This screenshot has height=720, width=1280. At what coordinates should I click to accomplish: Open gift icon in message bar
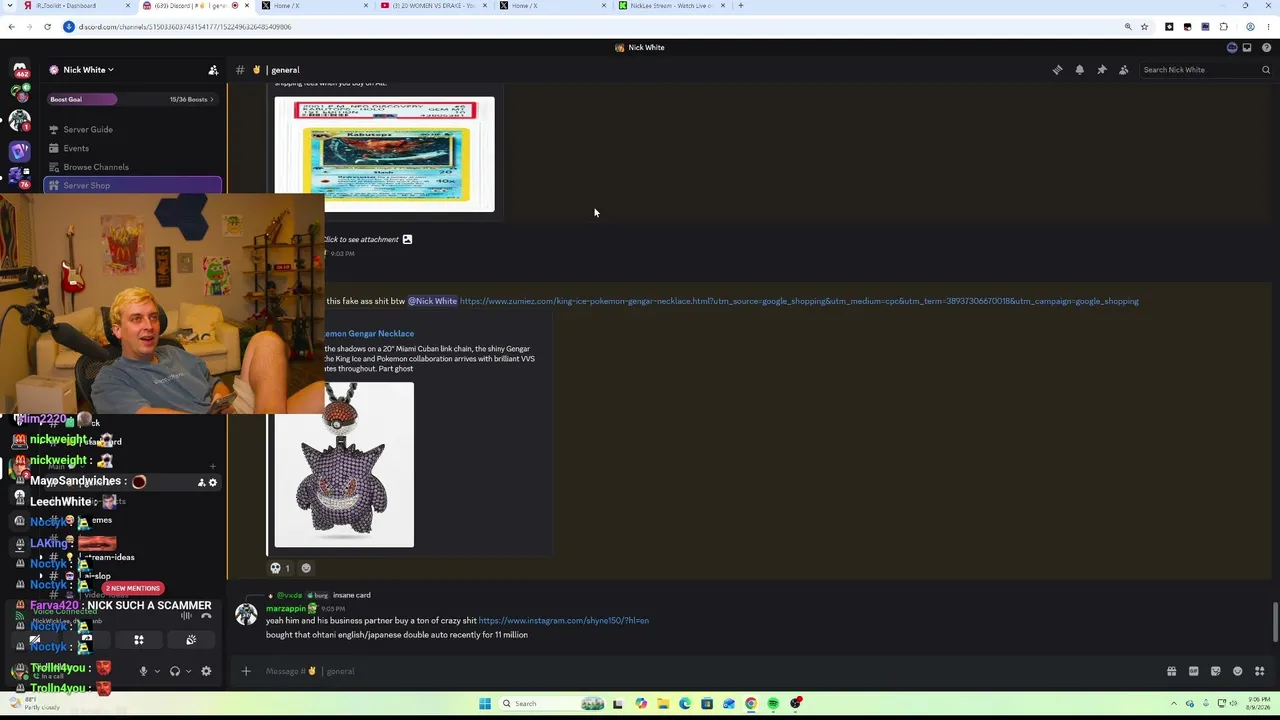click(1171, 671)
